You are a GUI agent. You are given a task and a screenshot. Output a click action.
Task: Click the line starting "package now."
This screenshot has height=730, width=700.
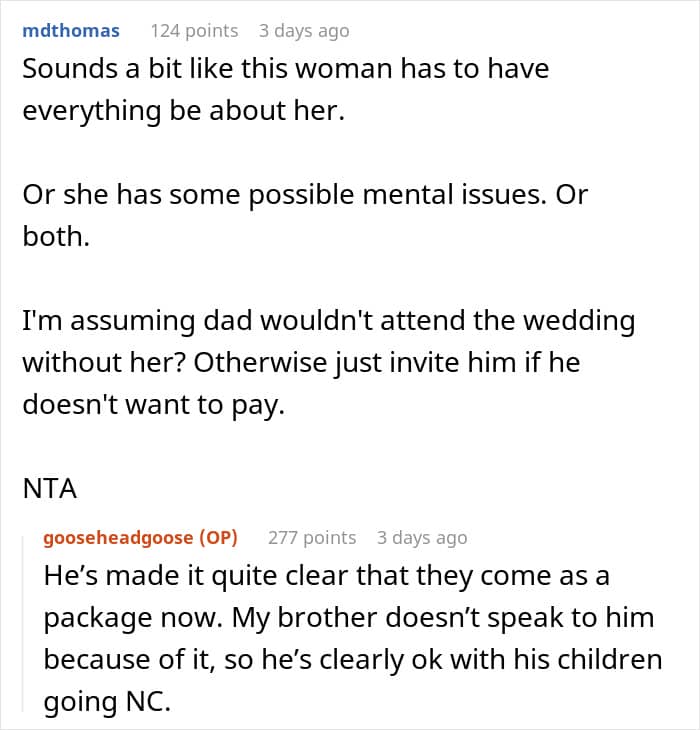click(348, 616)
